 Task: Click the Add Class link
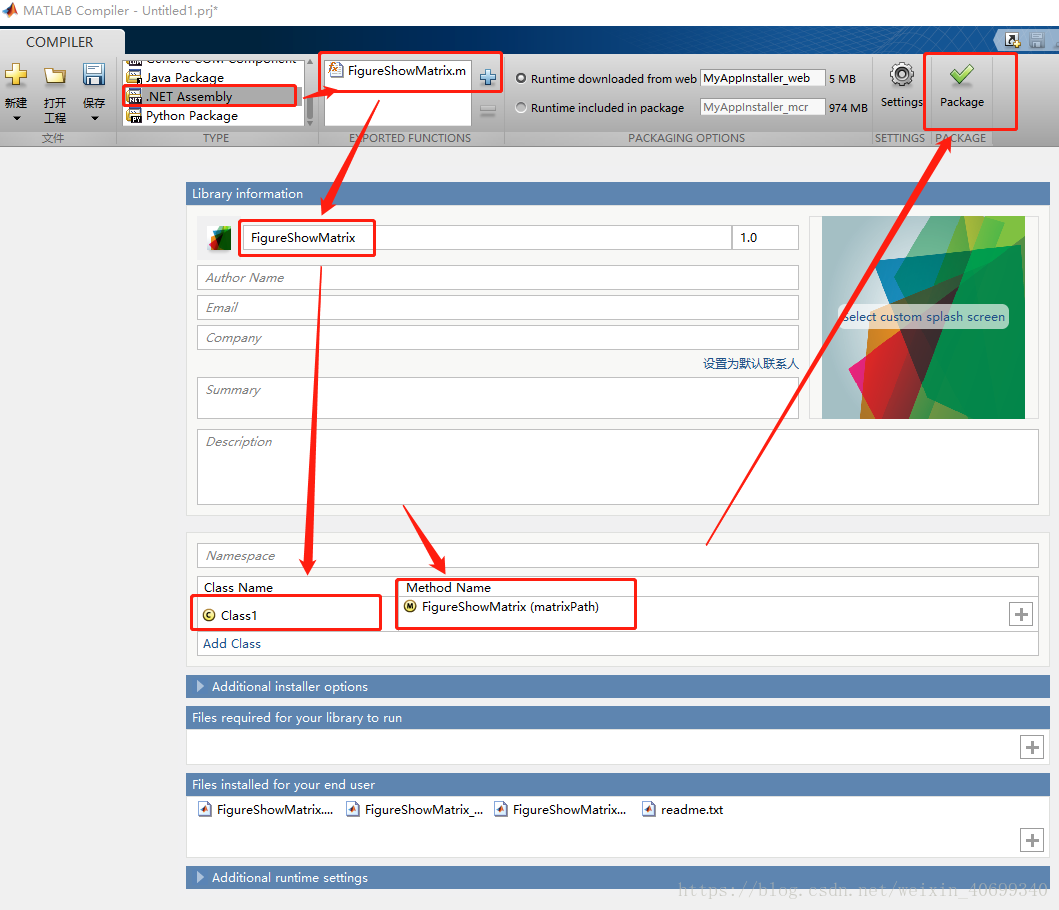[x=232, y=644]
